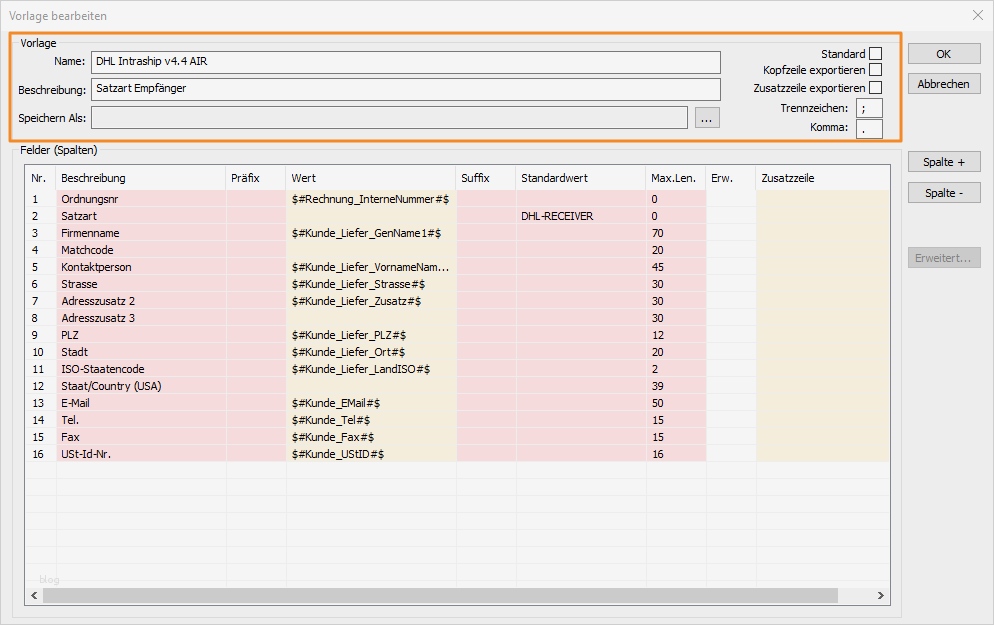Close the Vorlage bearbeiten dialog window

(x=977, y=15)
